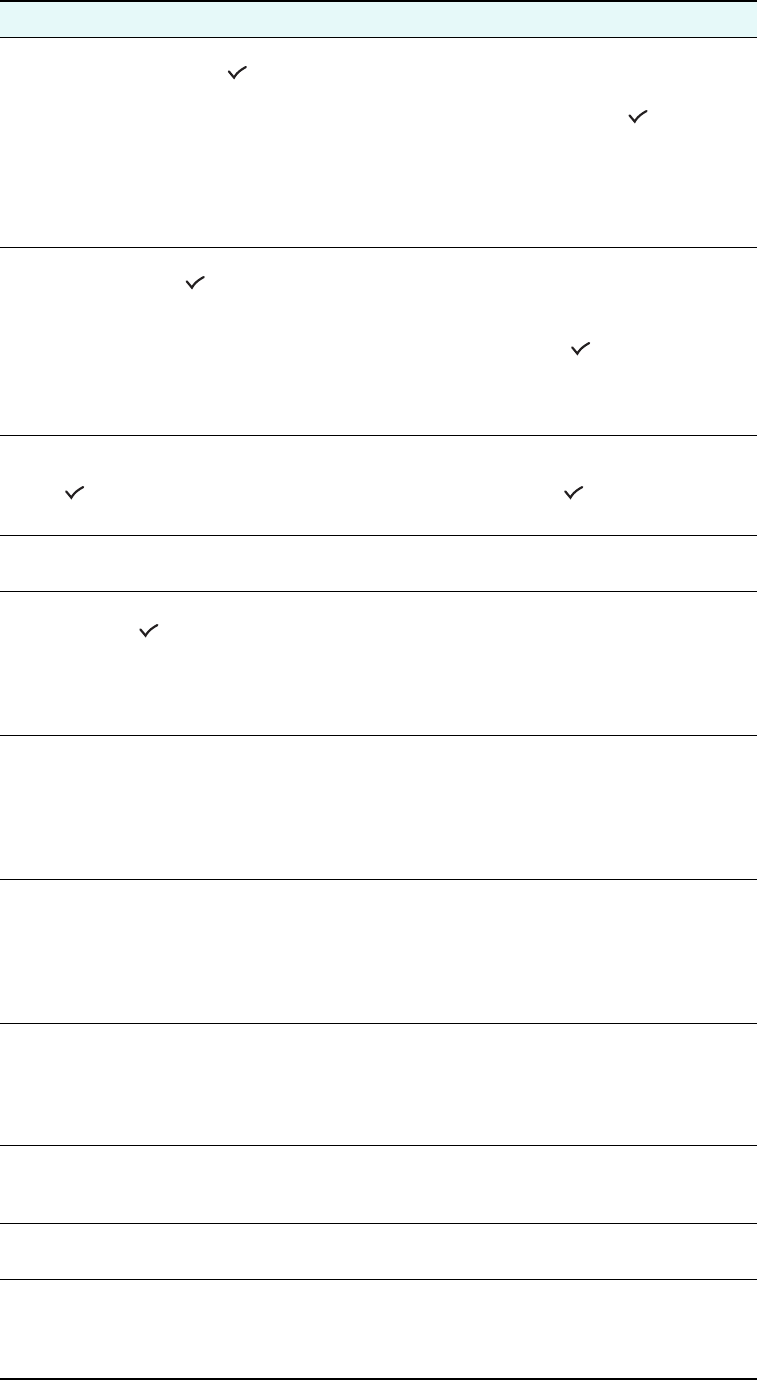Click the light teal header bar
This screenshot has width=757, height=1380.
pos(378,19)
